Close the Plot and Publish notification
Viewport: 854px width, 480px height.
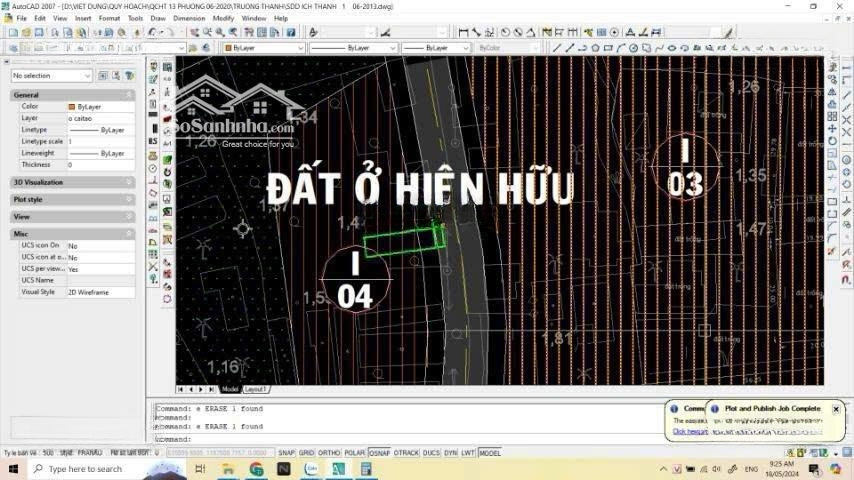[836, 409]
